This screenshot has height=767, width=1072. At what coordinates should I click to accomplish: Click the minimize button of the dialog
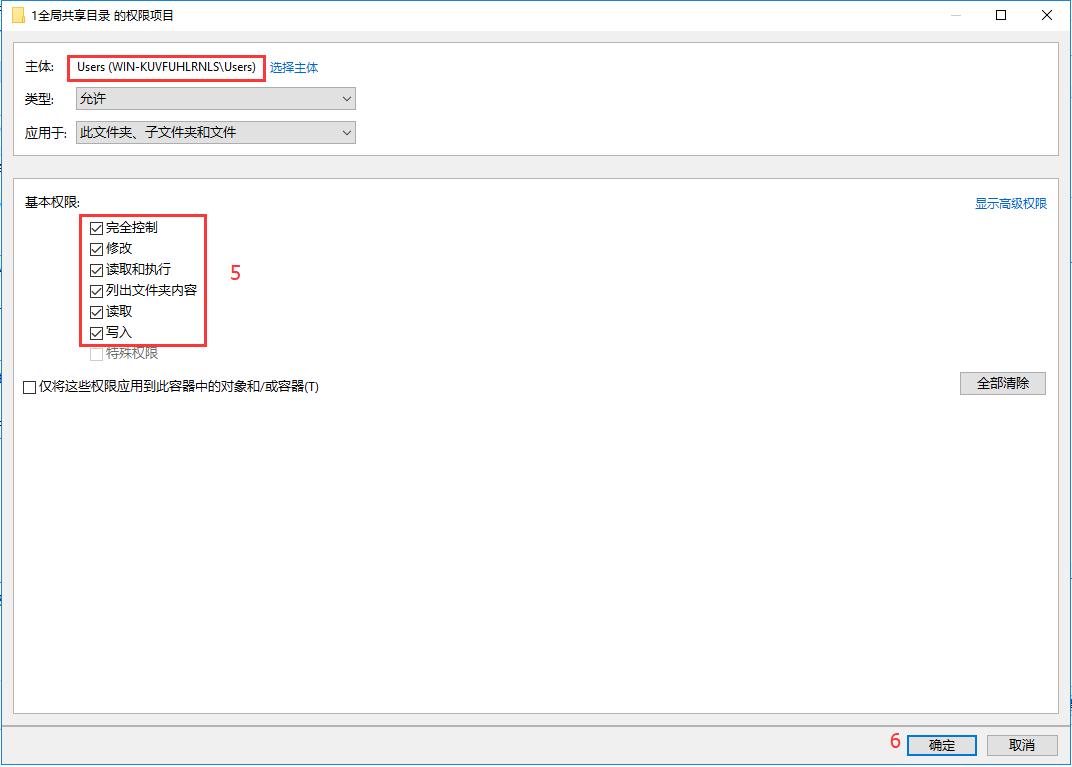(955, 15)
